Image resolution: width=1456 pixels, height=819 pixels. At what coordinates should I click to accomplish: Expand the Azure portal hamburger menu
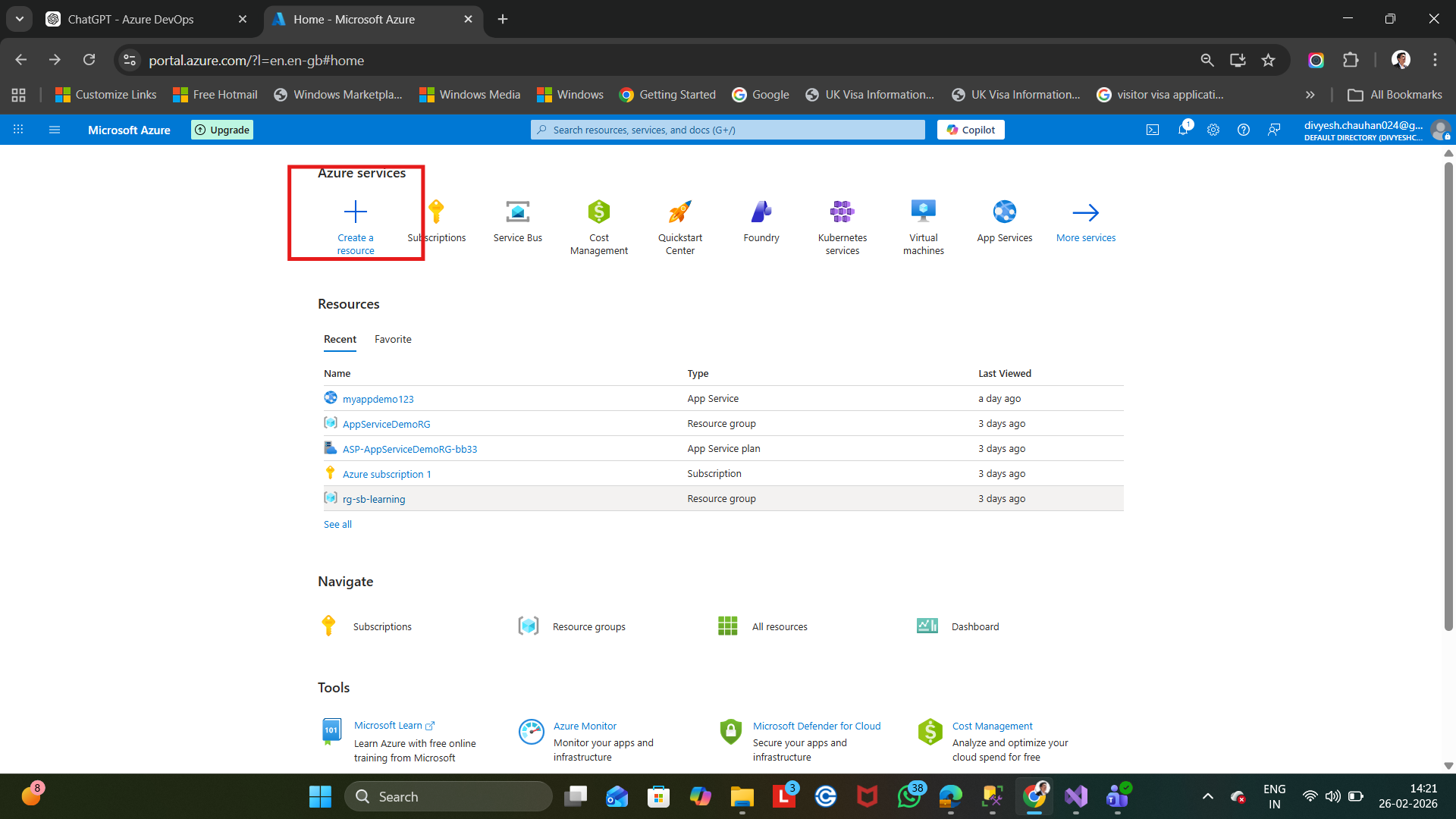click(x=55, y=130)
